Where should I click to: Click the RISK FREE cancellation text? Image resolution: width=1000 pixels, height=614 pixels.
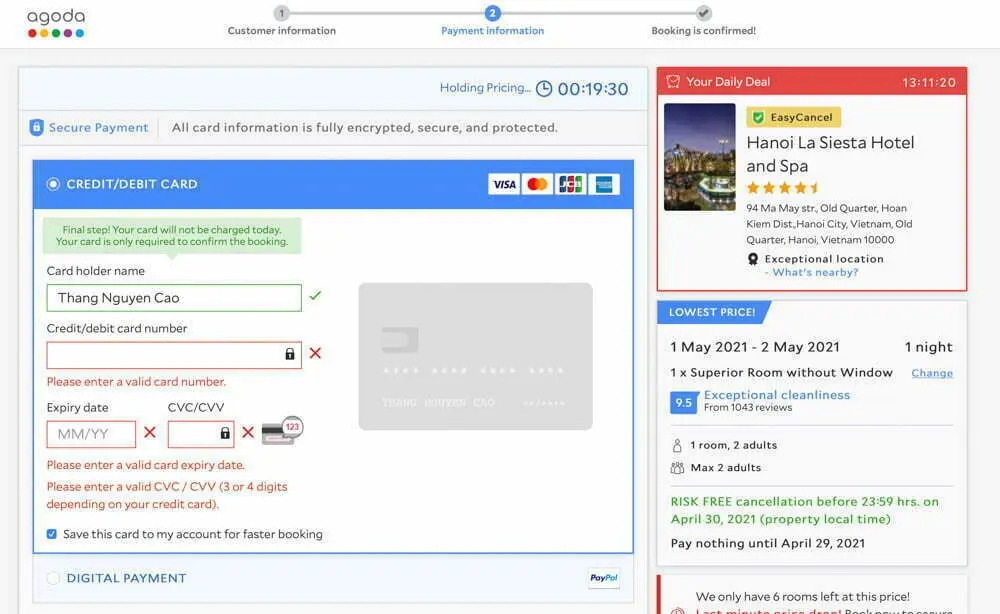pos(804,510)
